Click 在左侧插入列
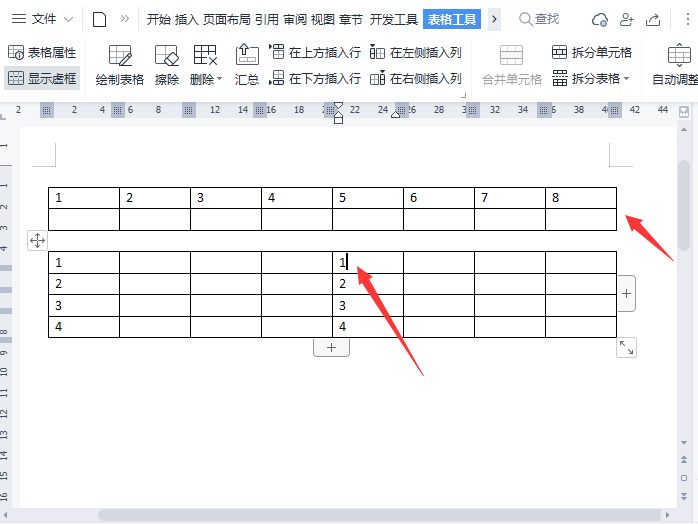 (x=416, y=53)
